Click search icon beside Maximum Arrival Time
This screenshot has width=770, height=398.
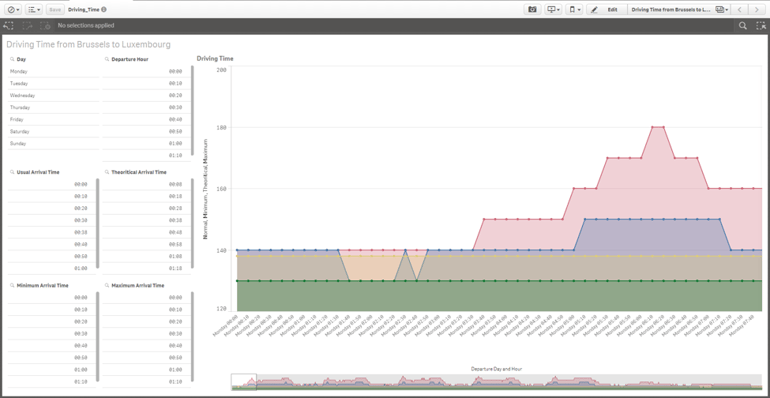[x=107, y=285]
